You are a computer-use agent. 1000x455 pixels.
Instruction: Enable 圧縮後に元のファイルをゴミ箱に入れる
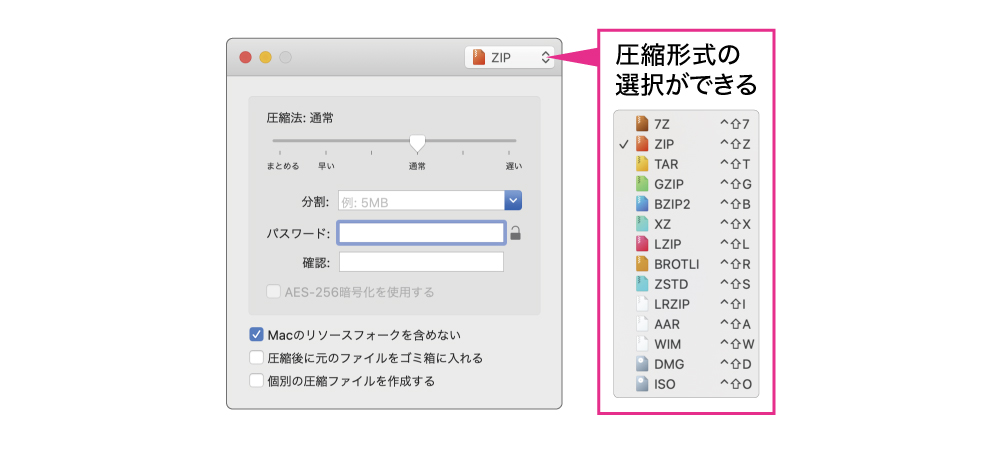256,357
